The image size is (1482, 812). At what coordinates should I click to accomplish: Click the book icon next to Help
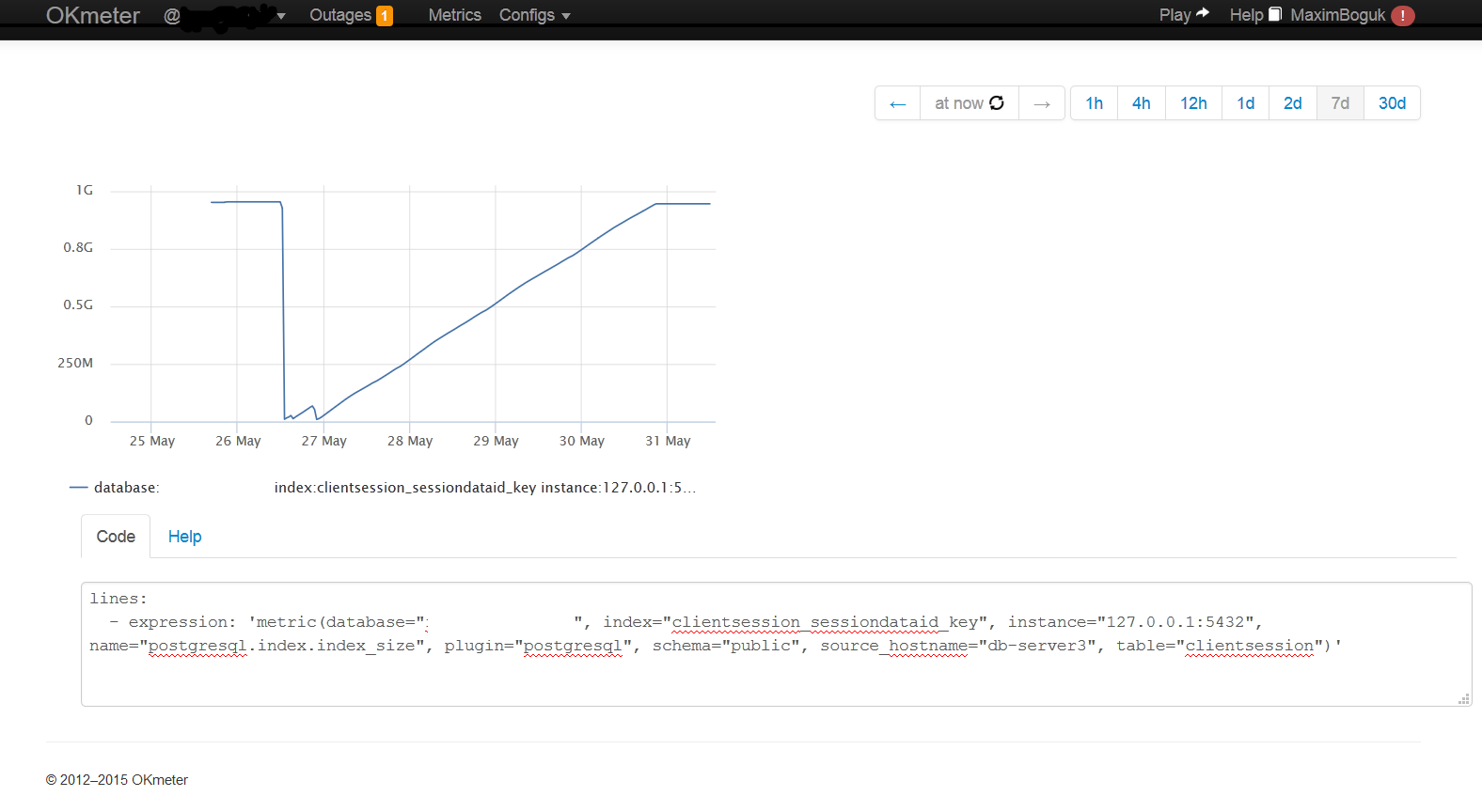pos(1275,14)
